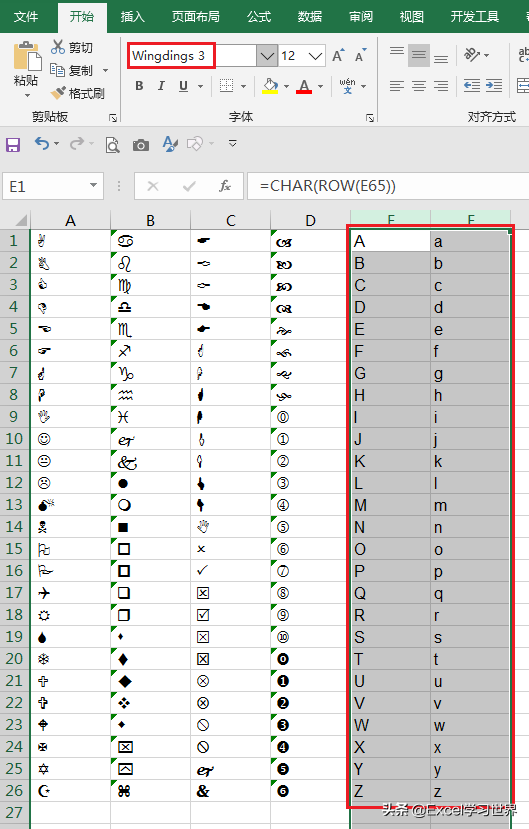This screenshot has width=529, height=829.
Task: Click the Insert Function fx button
Action: (x=225, y=186)
